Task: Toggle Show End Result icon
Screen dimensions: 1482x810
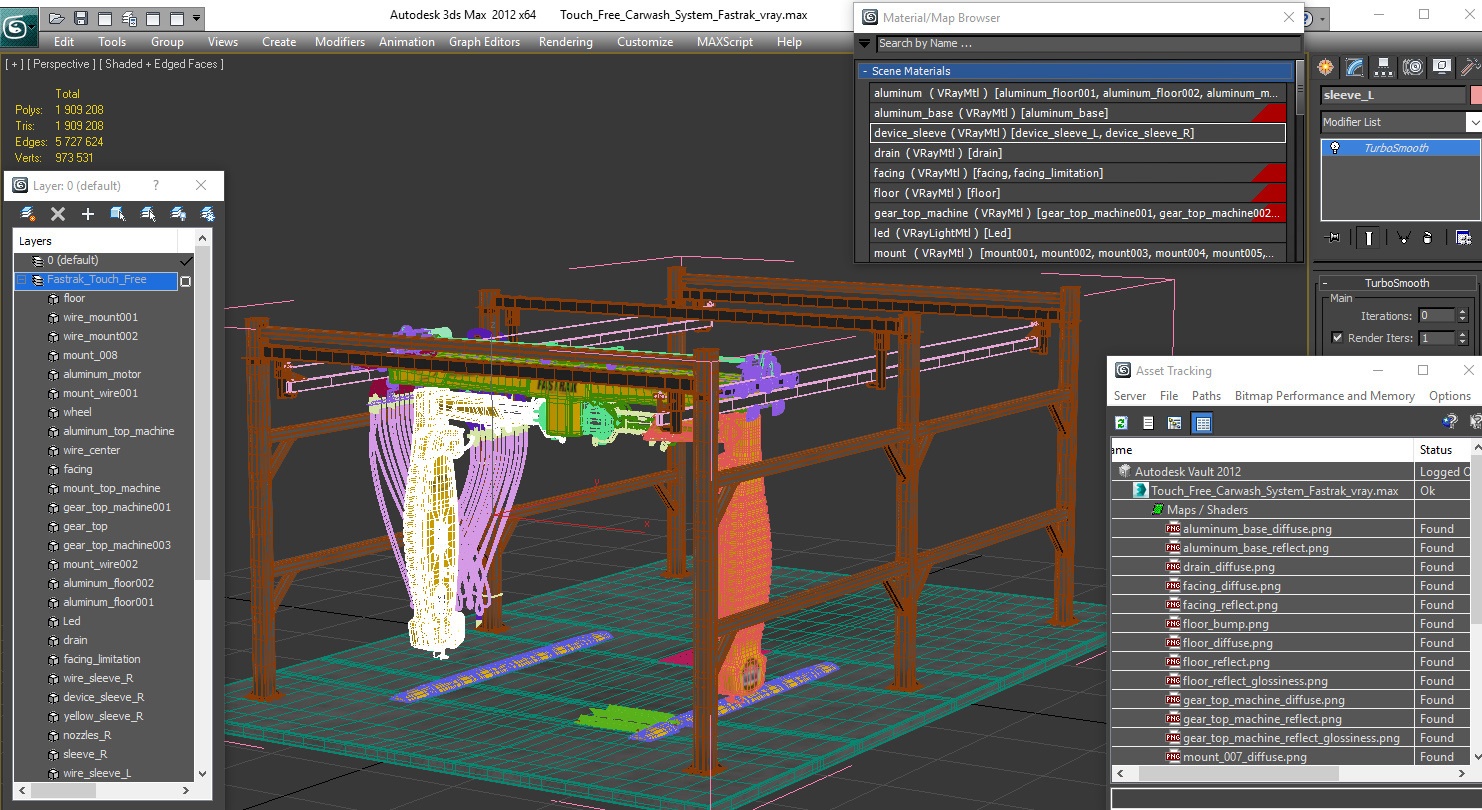Action: [1368, 238]
